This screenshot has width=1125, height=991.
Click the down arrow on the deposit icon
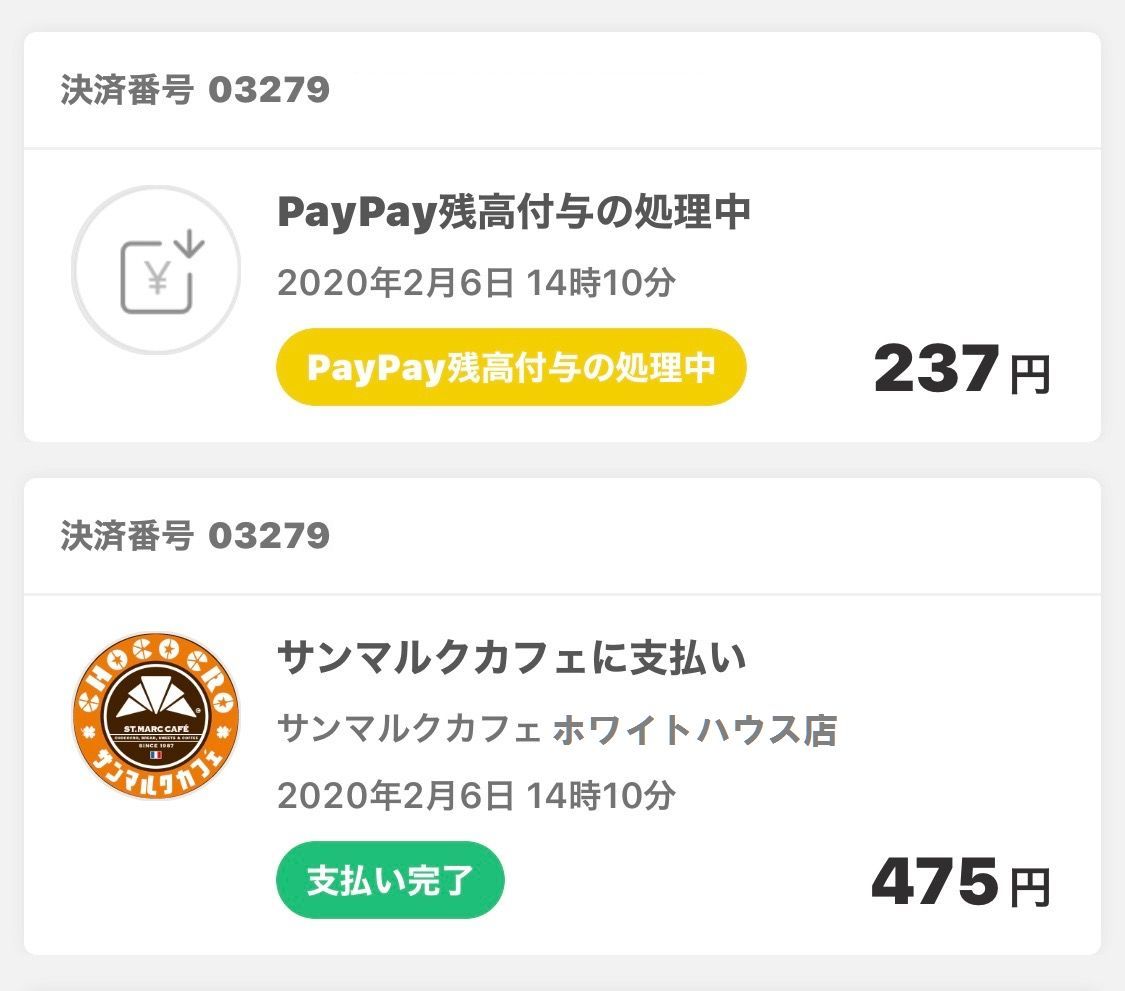click(191, 242)
